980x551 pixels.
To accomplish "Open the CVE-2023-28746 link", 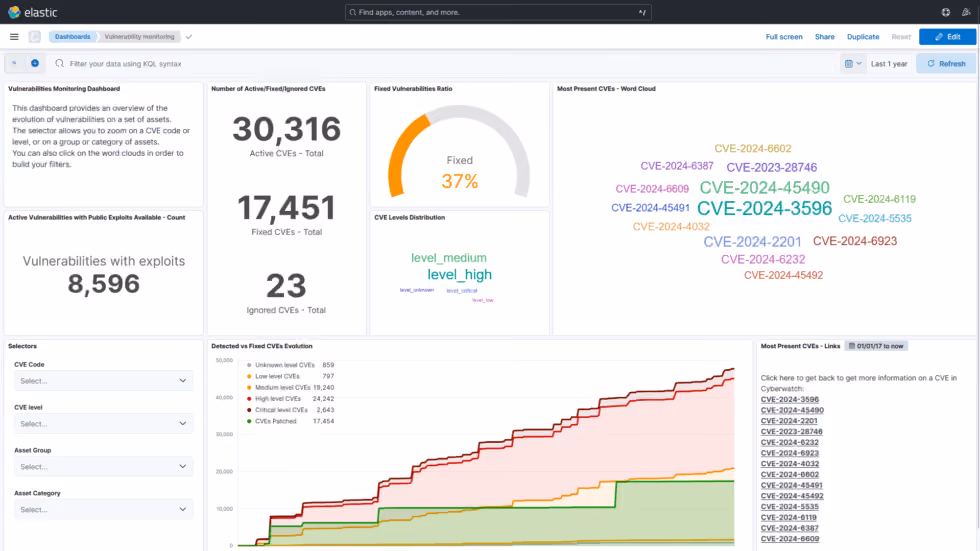I will tap(791, 431).
